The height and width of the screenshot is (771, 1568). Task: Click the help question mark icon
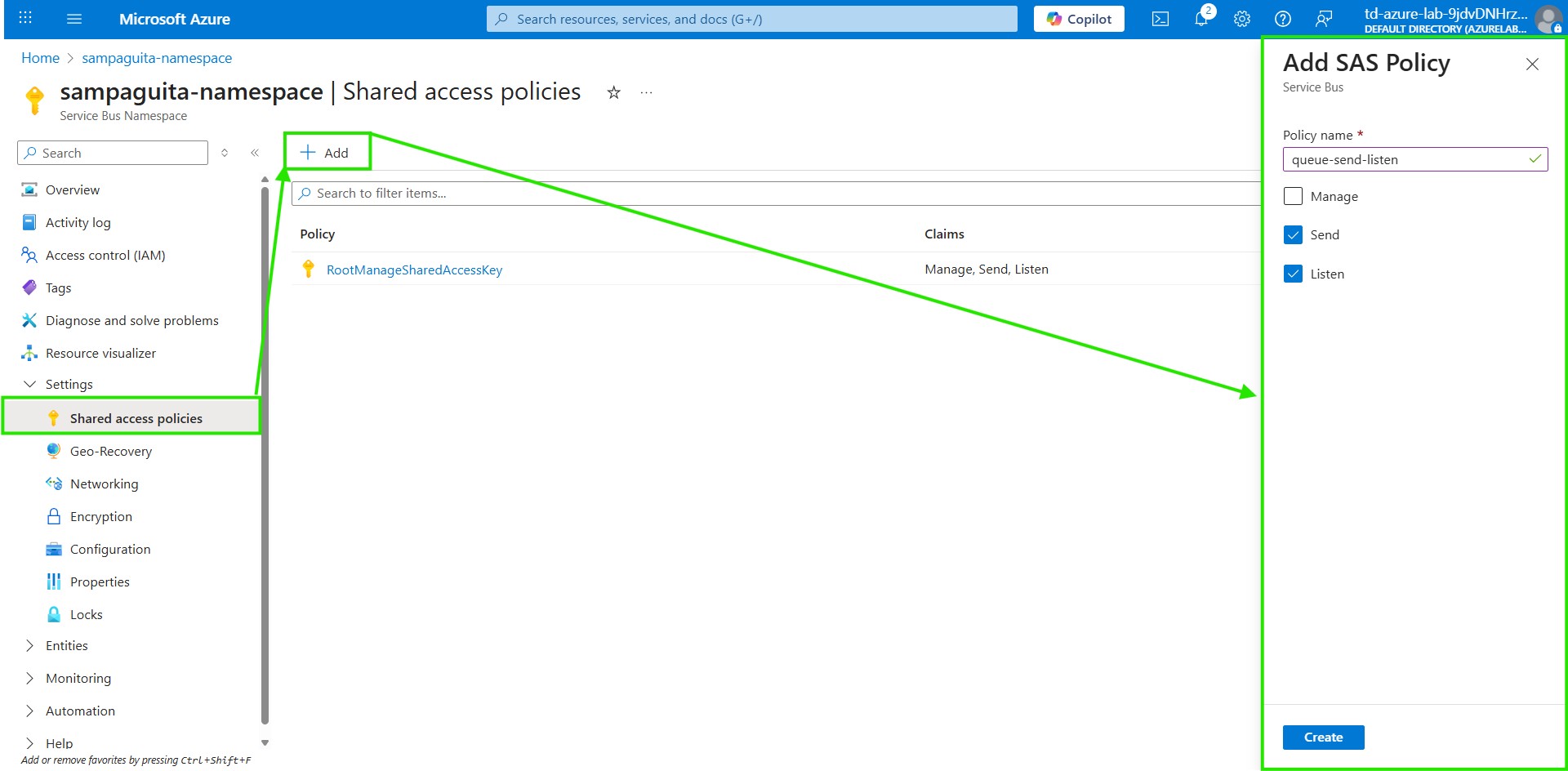tap(1282, 19)
